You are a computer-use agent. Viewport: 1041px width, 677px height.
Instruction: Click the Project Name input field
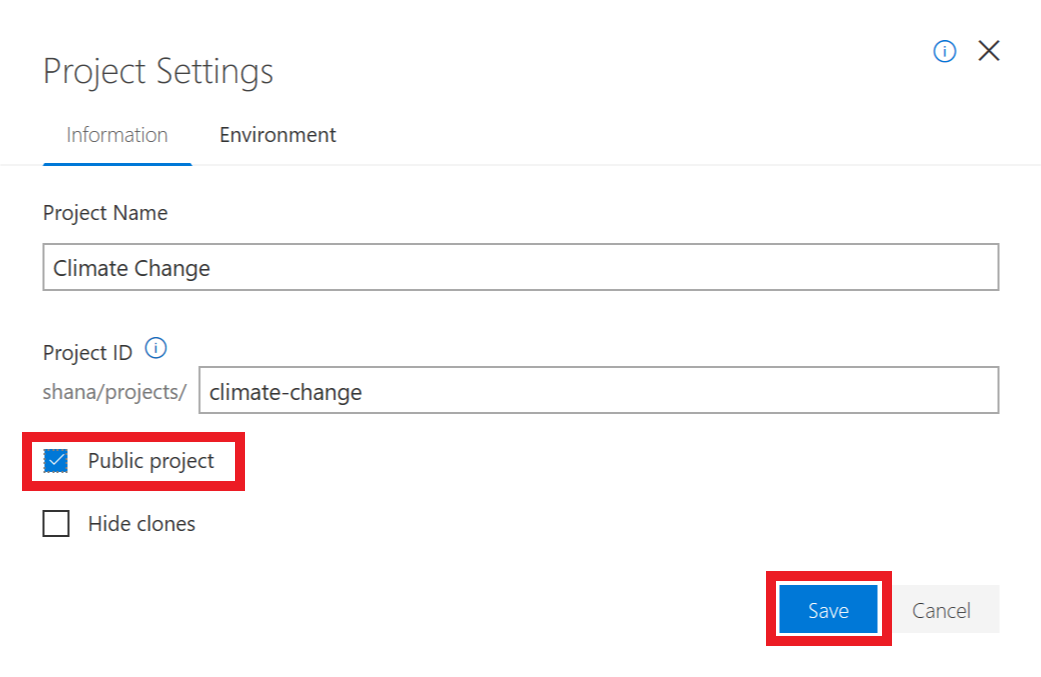[x=520, y=267]
